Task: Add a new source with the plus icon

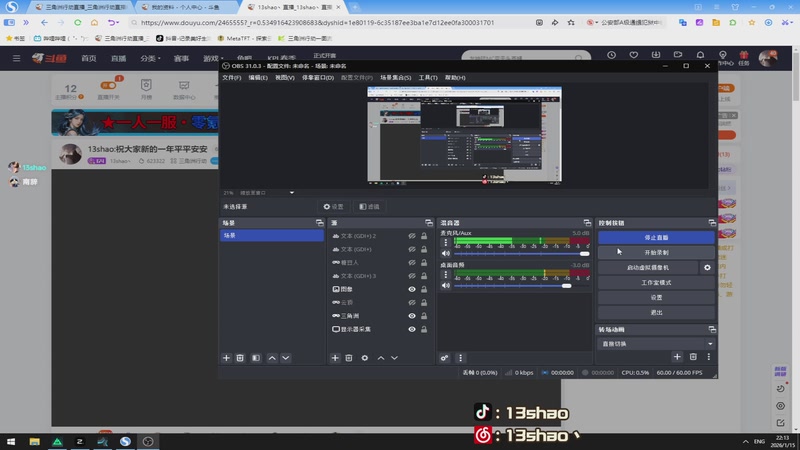Action: click(x=335, y=358)
